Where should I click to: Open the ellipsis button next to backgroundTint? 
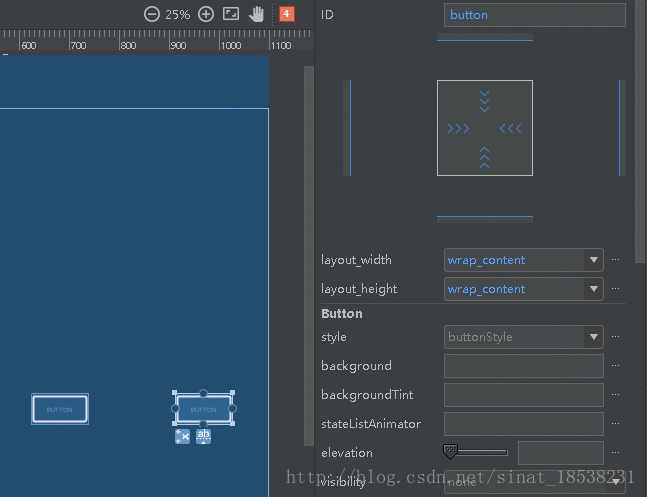(615, 394)
